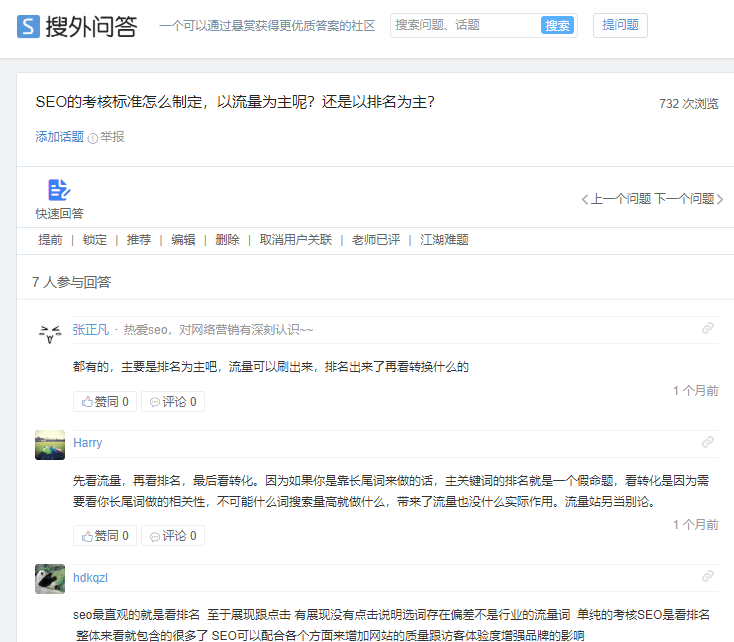
Task: Report the question via 举报
Action: 112,137
